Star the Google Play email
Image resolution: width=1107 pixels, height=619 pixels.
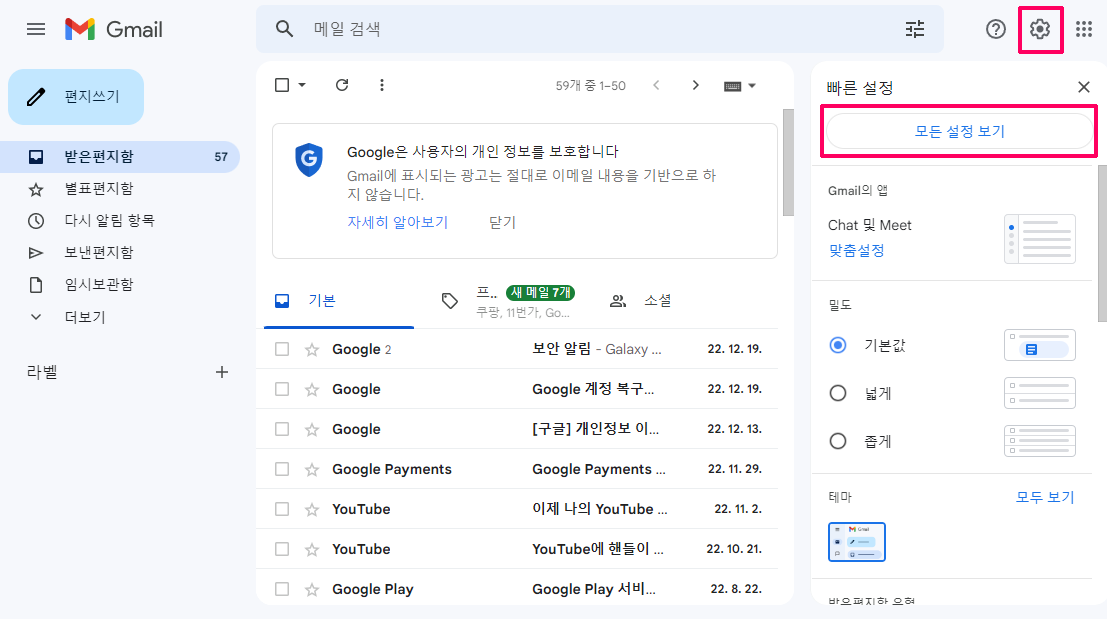[x=312, y=589]
